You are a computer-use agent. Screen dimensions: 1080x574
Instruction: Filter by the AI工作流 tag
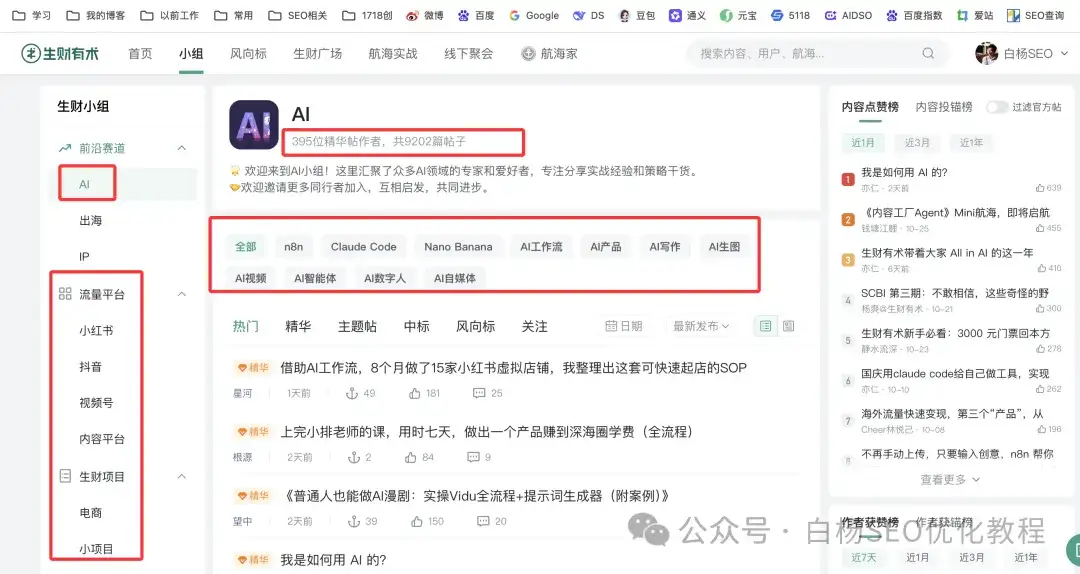click(541, 247)
